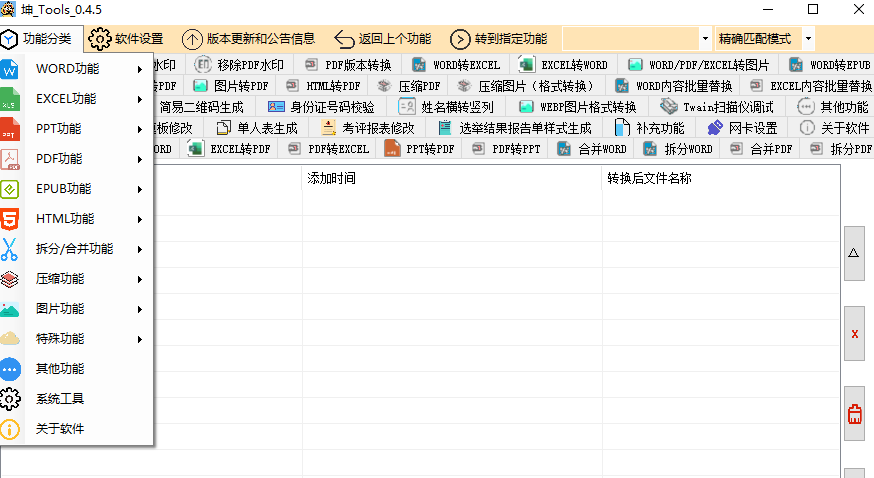Open the 功能分类 menu
The height and width of the screenshot is (478, 874).
tap(42, 39)
